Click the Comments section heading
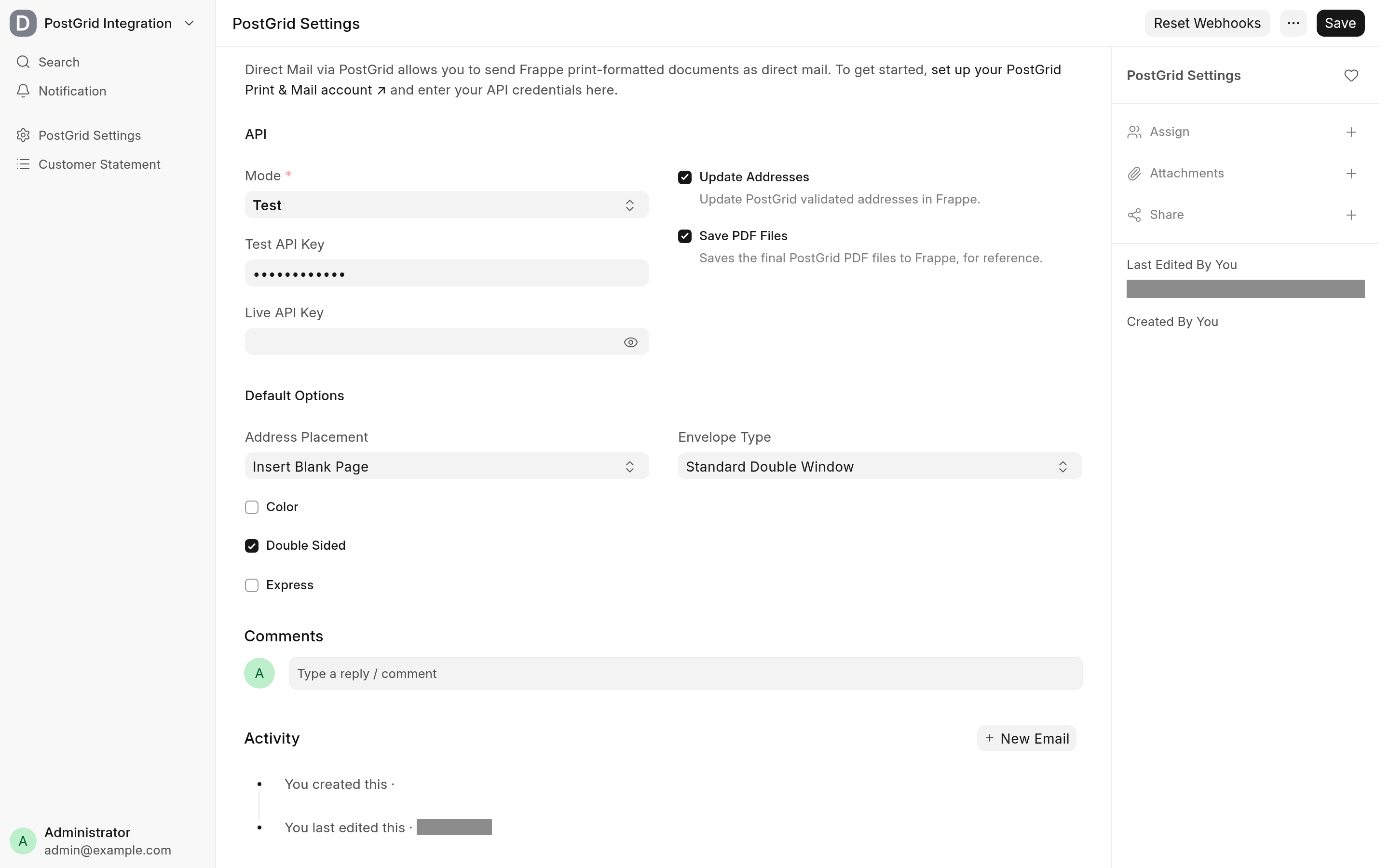Screen dimensions: 1389x868 284,636
